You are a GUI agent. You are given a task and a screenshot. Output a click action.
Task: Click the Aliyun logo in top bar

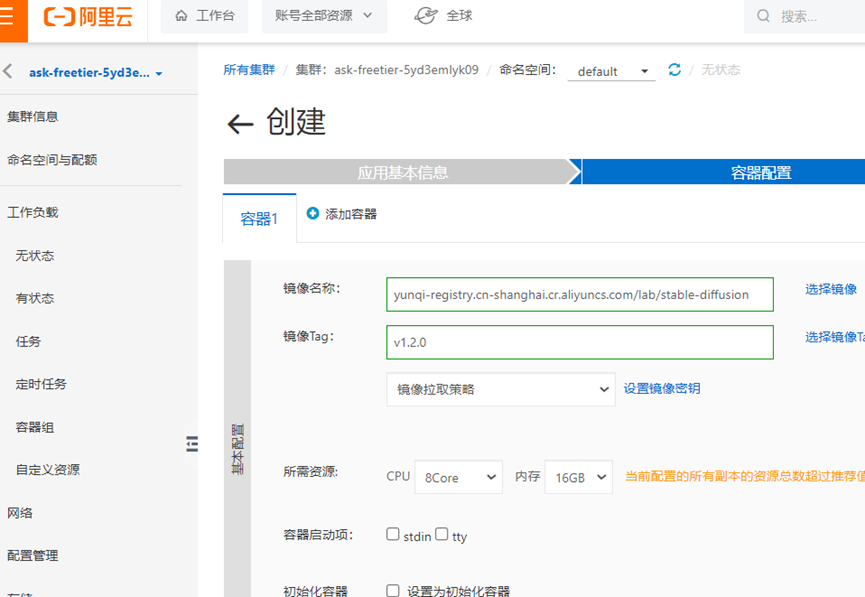[88, 15]
